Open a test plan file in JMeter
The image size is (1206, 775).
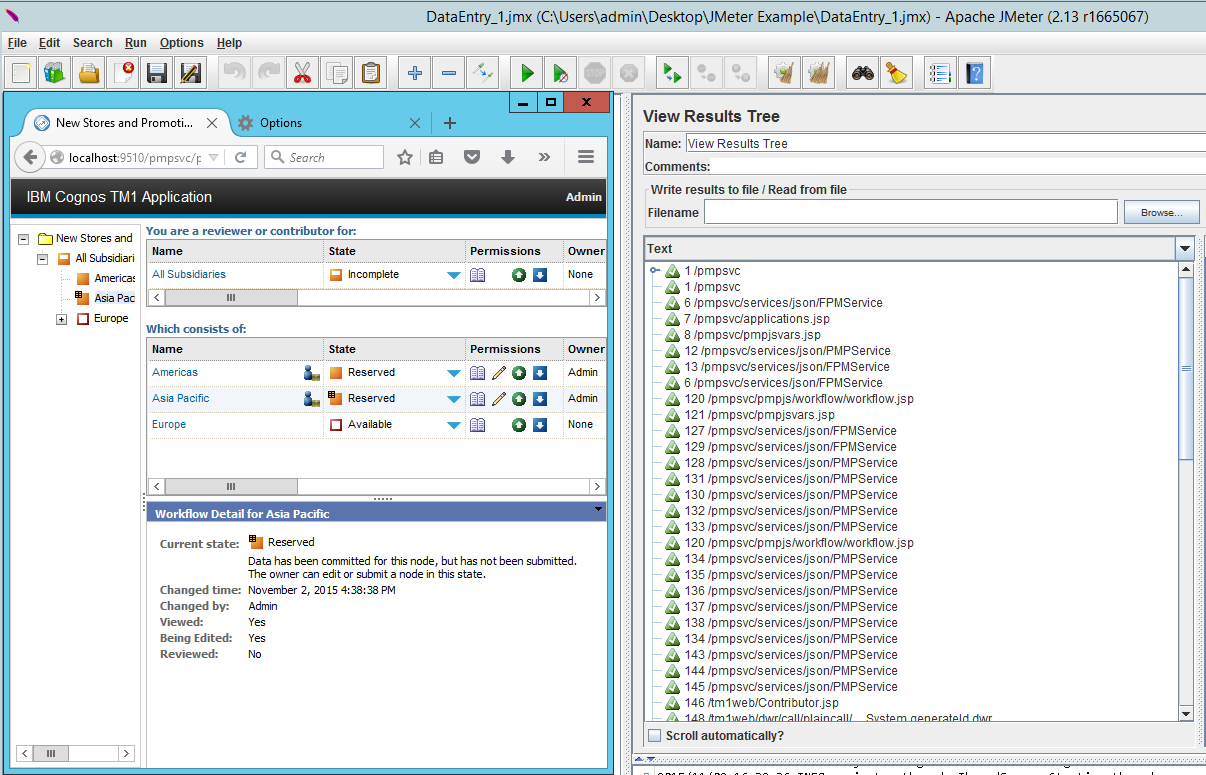[x=90, y=73]
